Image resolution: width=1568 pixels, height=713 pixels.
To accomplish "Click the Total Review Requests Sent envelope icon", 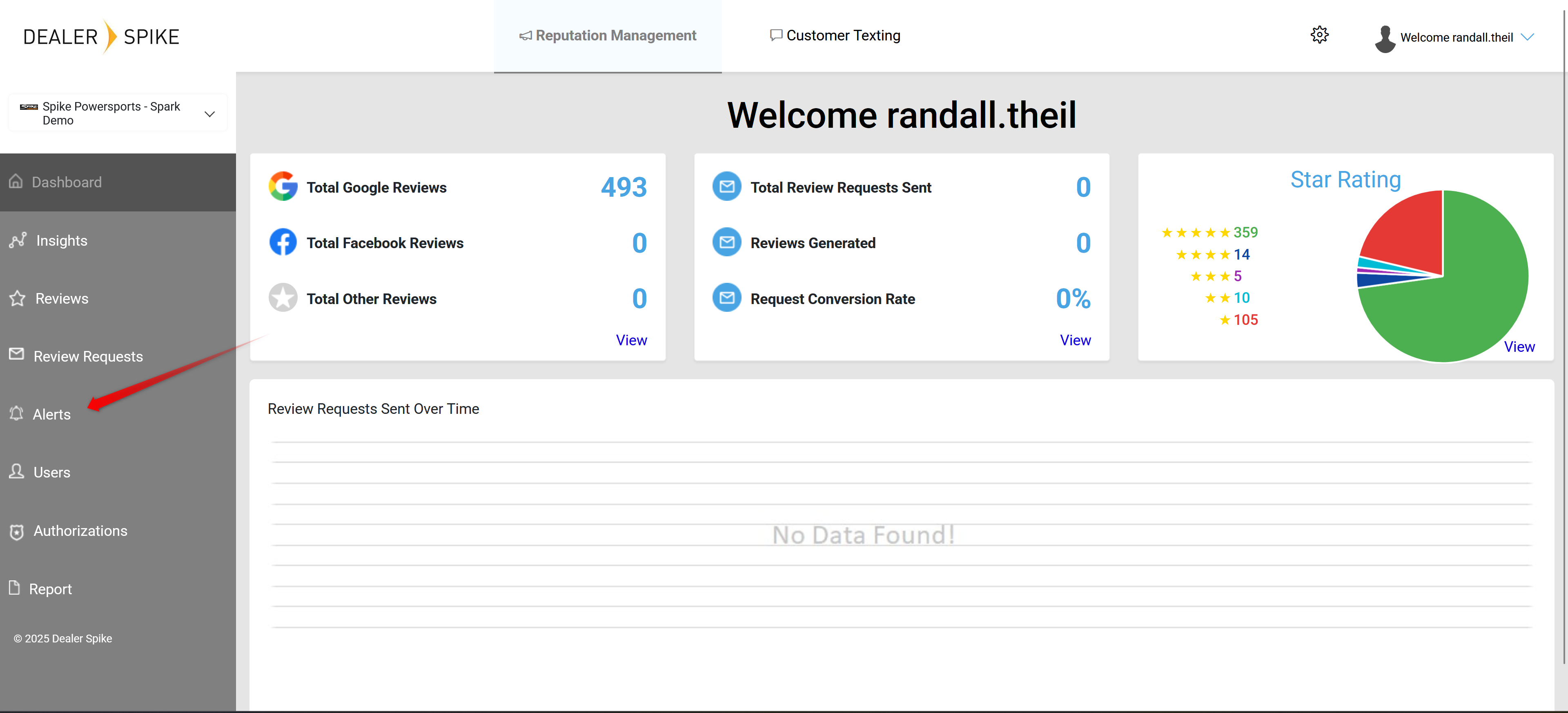I will [727, 187].
